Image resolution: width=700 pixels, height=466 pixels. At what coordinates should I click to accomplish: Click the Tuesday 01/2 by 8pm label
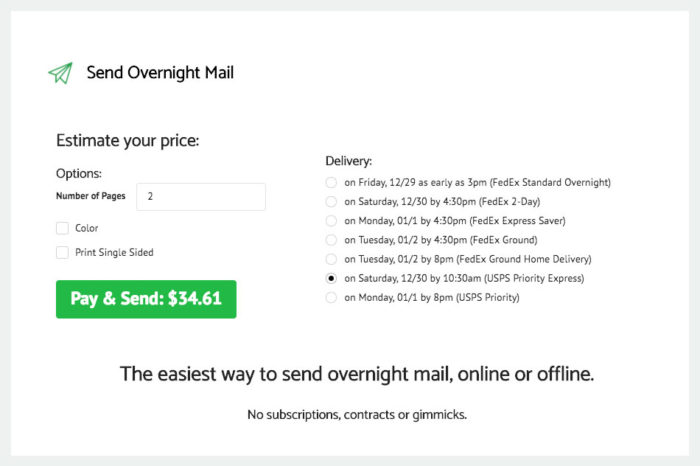click(x=468, y=259)
